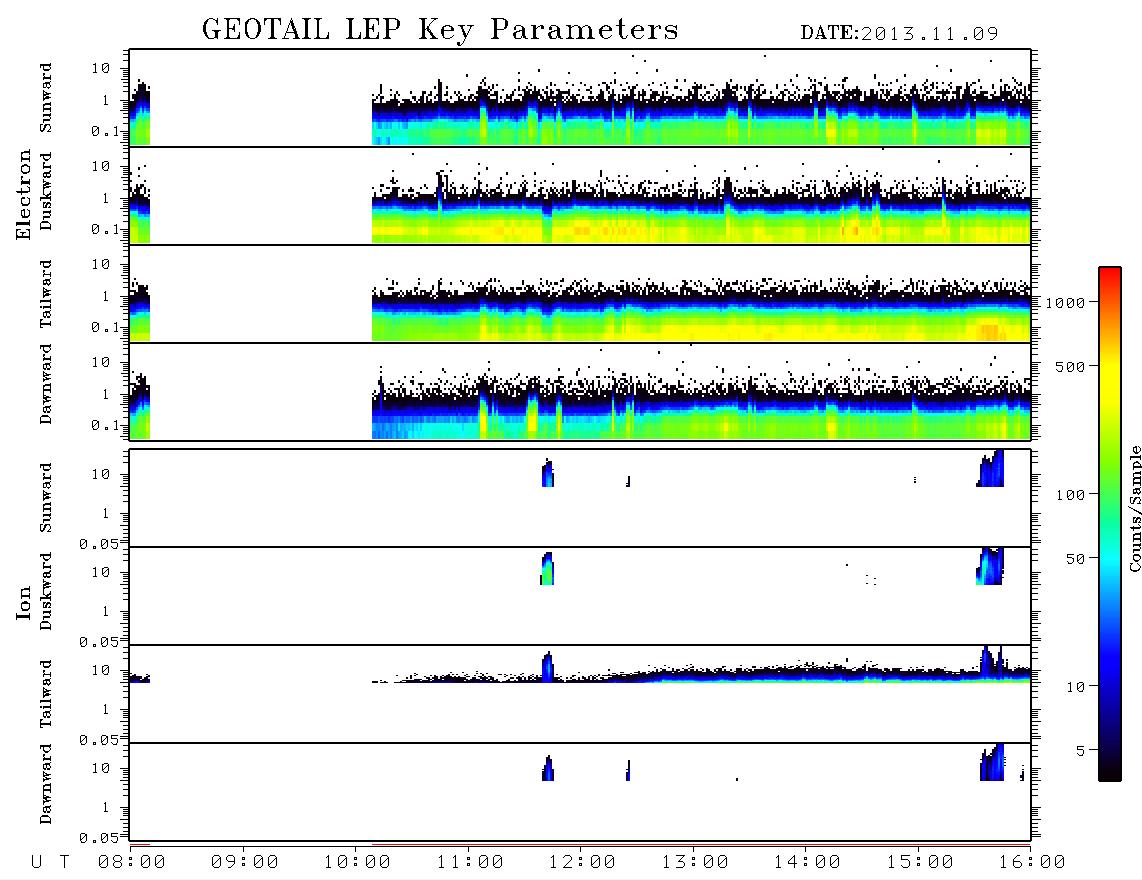Click the "0.05" tick of Ion Sunward panel
This screenshot has height=880, width=1142.
point(98,543)
